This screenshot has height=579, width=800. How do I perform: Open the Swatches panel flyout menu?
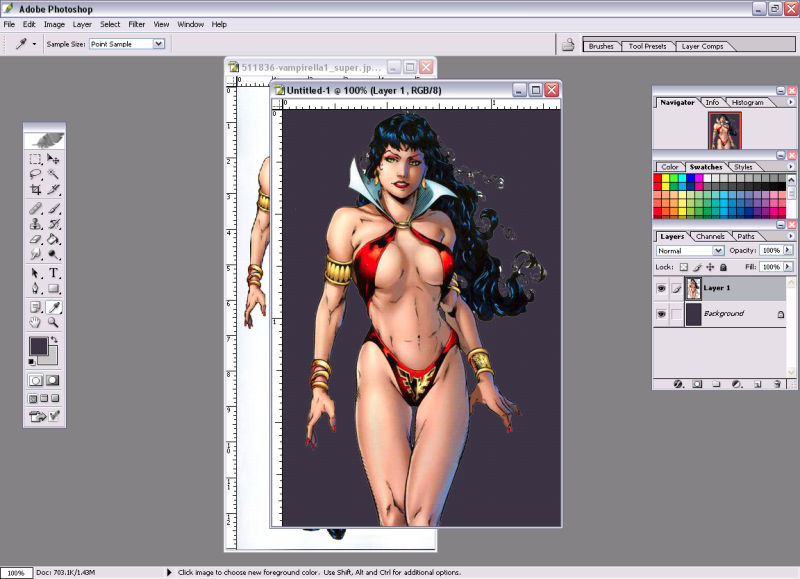790,166
